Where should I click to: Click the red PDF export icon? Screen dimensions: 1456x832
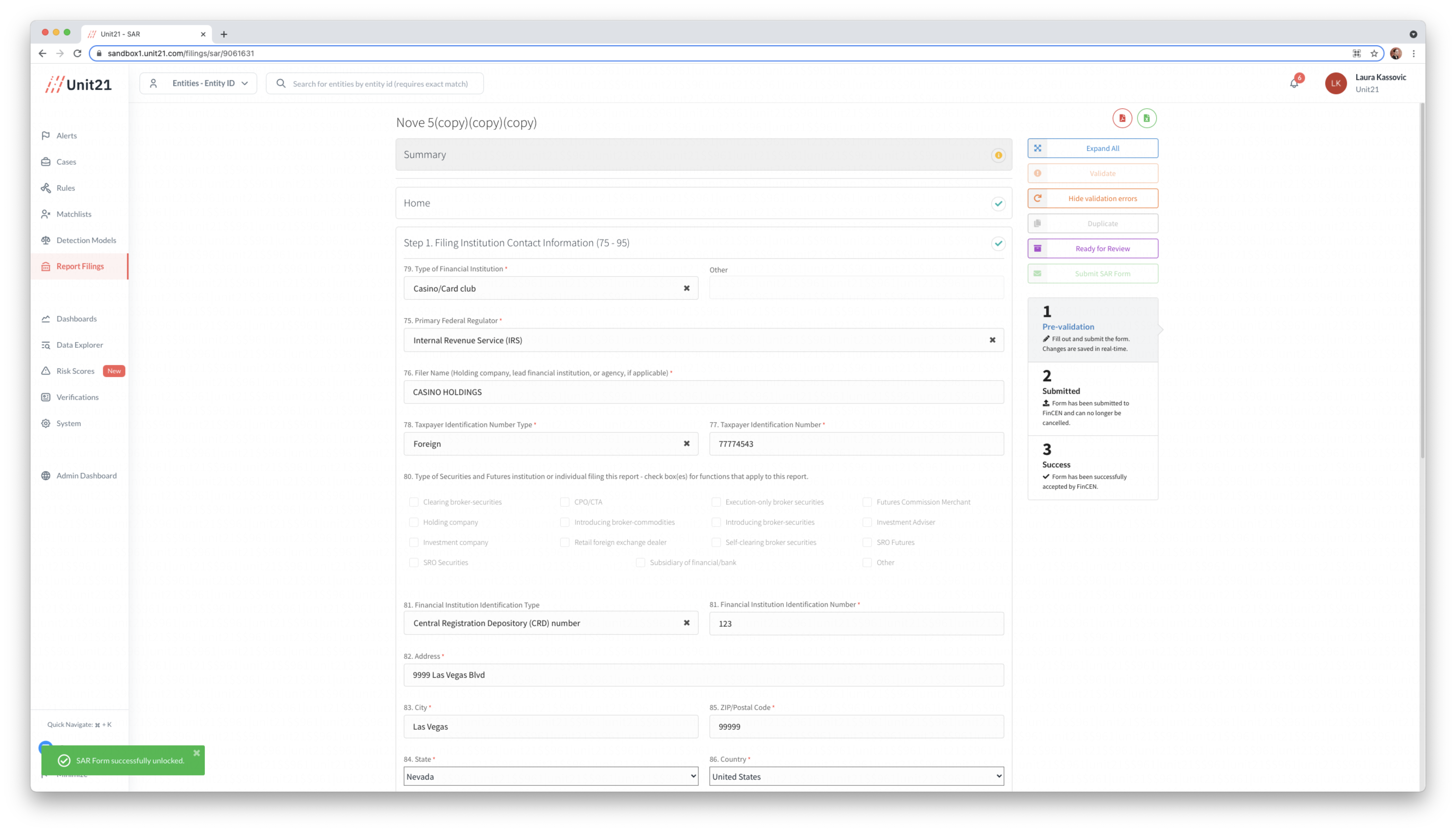[x=1122, y=118]
